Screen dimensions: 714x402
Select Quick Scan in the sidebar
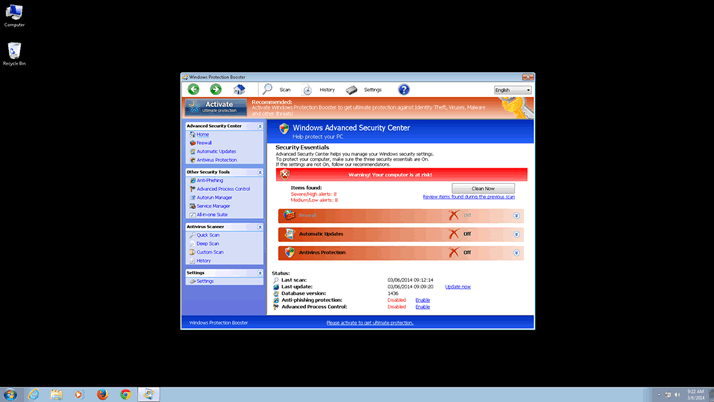coord(208,235)
